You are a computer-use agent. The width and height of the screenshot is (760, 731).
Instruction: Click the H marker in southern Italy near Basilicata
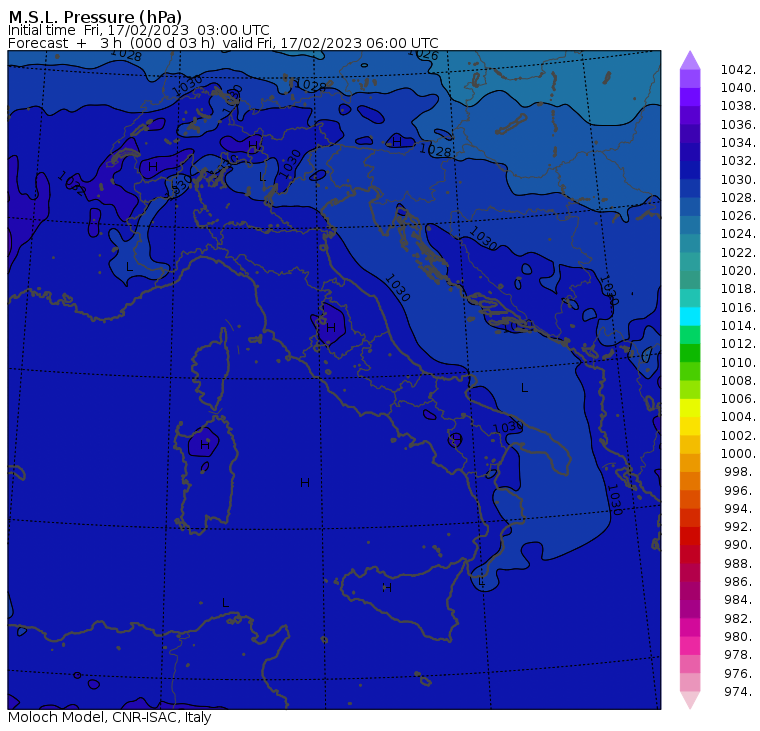[x=457, y=439]
